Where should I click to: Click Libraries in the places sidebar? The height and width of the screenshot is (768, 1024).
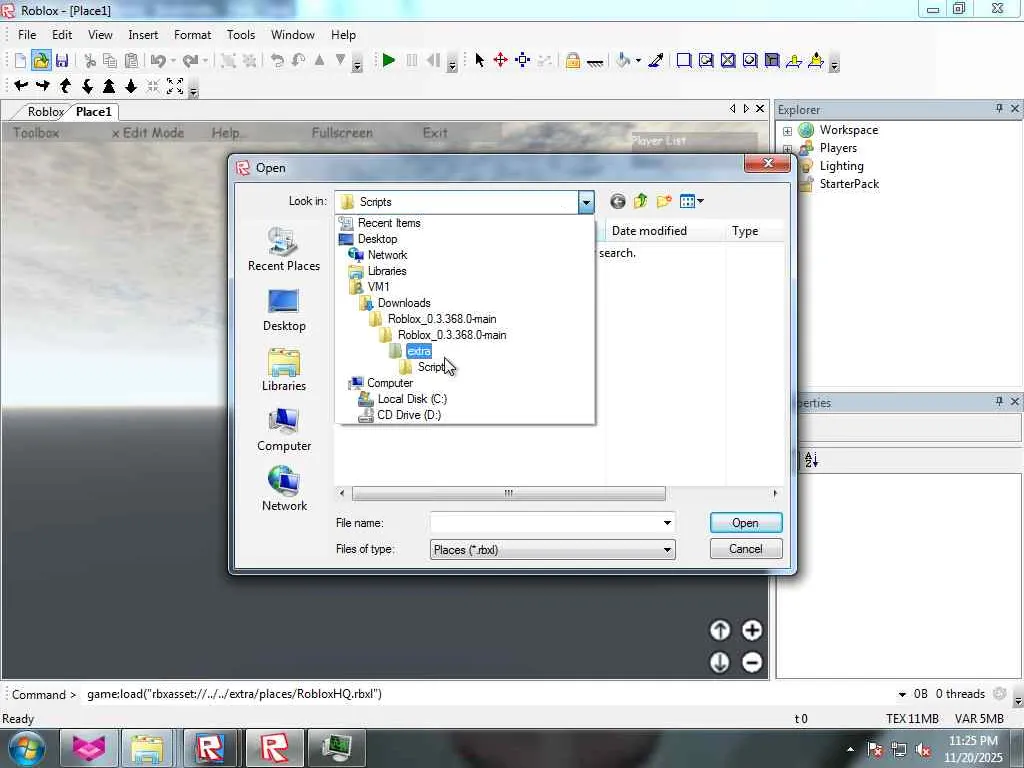284,370
